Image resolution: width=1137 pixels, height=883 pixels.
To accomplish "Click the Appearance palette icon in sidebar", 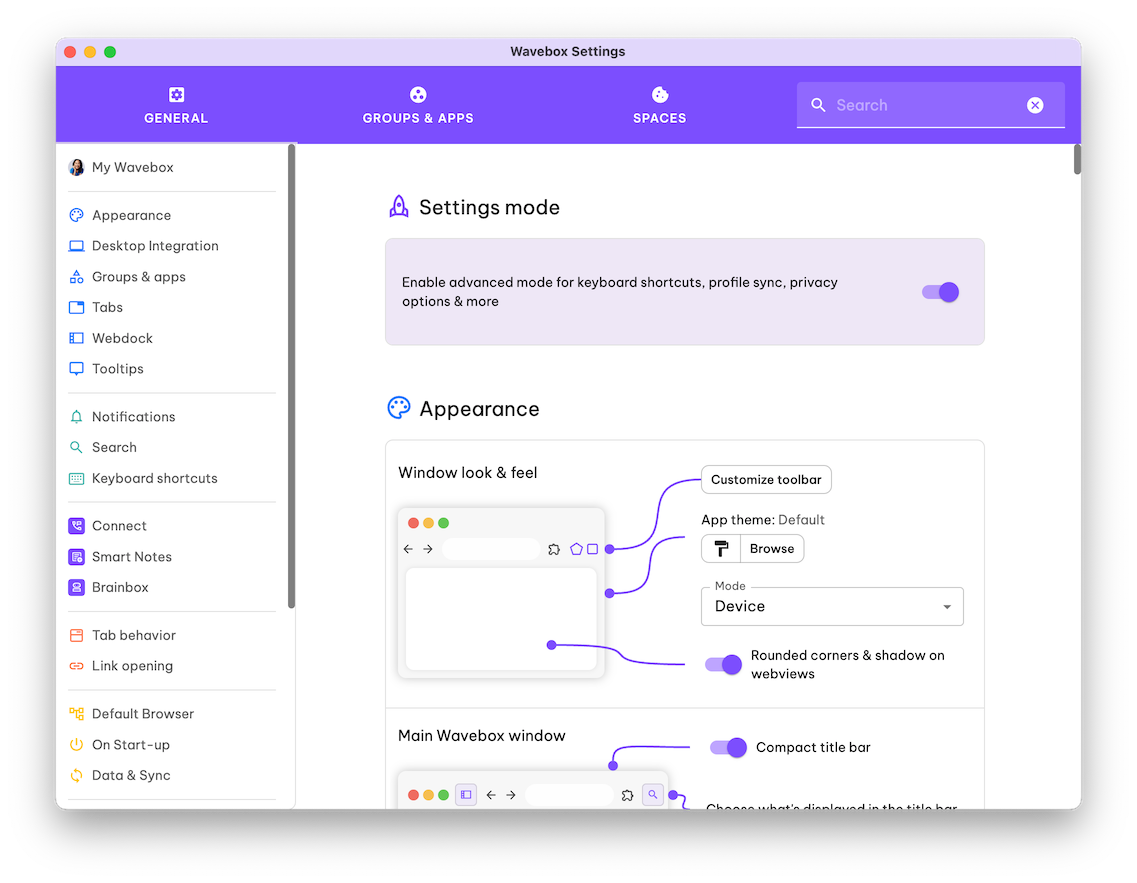I will (x=76, y=215).
